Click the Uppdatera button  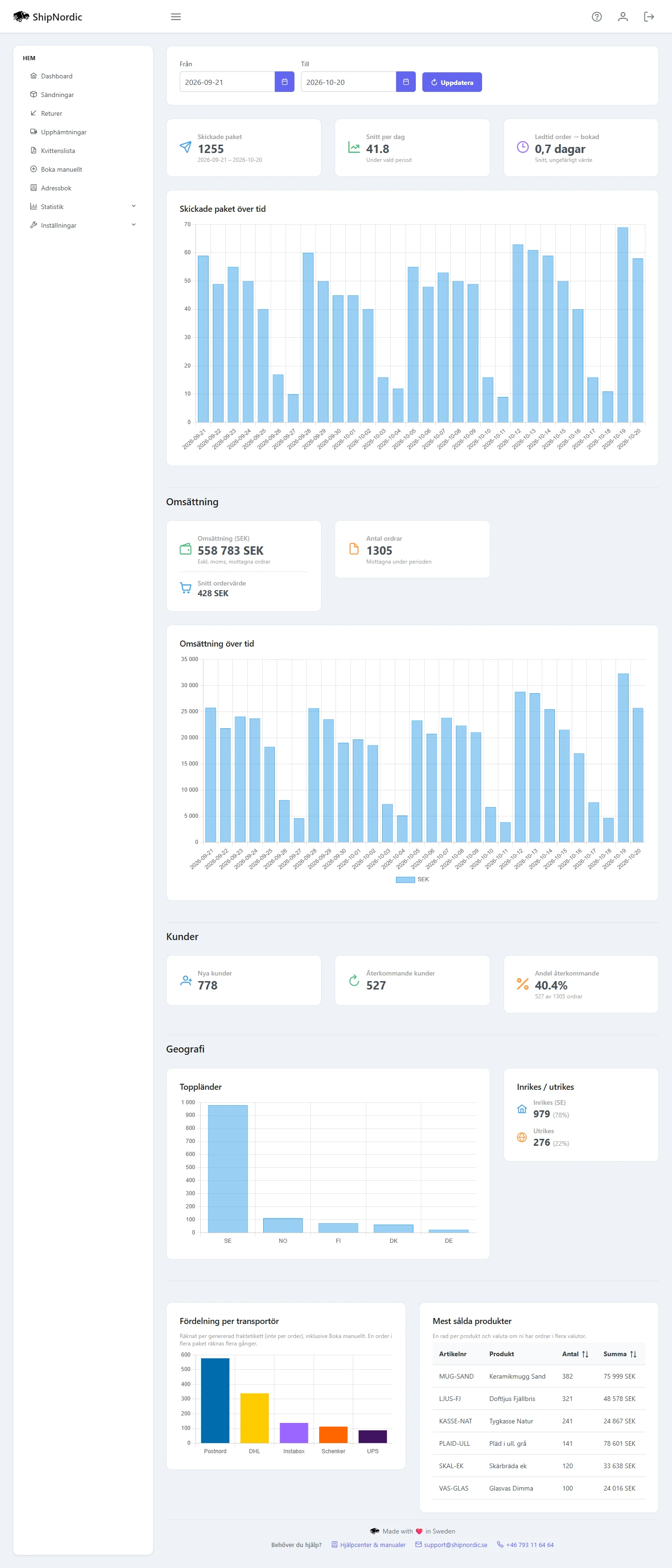(x=452, y=82)
